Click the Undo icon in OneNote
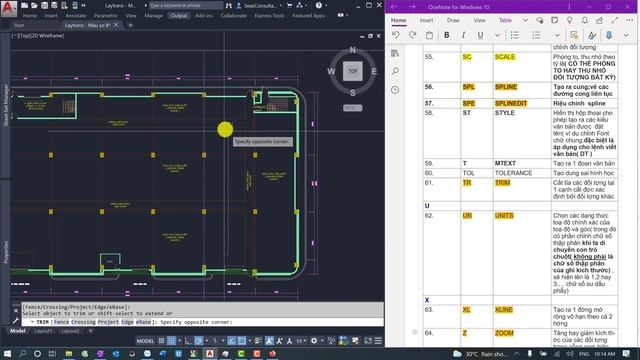Image resolution: width=640 pixels, height=360 pixels. click(x=396, y=35)
